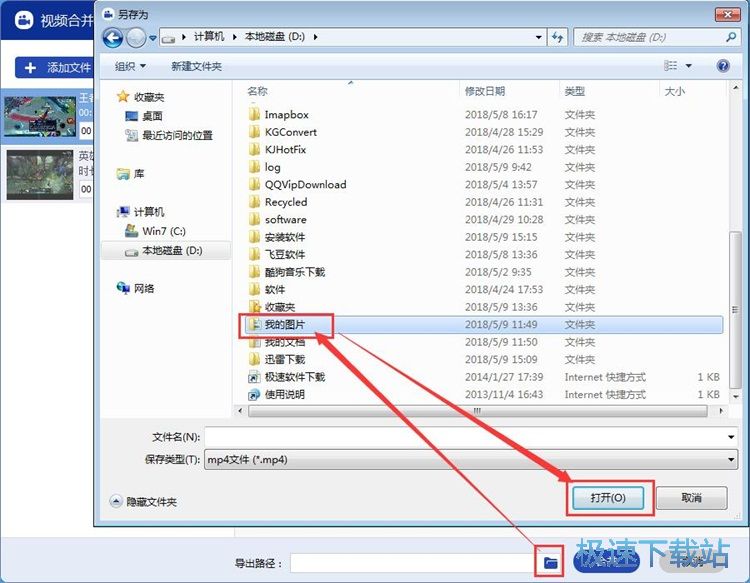The height and width of the screenshot is (583, 750).
Task: Click the Back navigation arrow
Action: (113, 38)
